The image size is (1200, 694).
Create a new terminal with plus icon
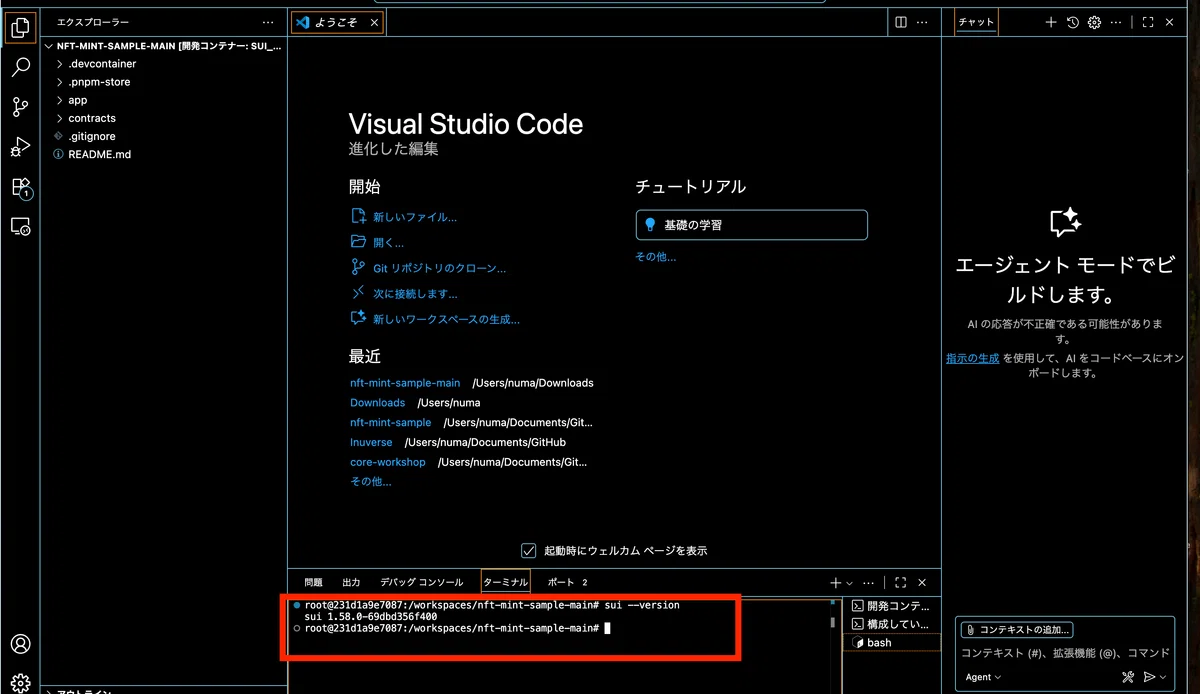tap(836, 582)
